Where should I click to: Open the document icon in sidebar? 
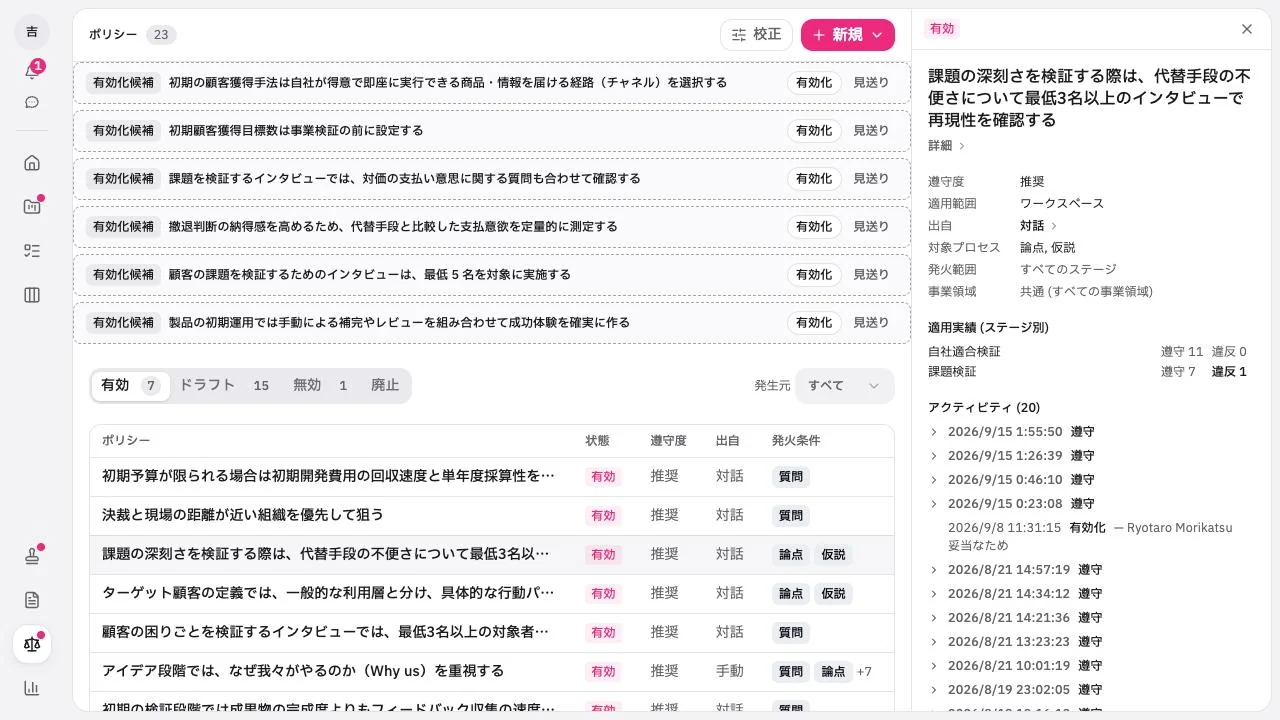tap(32, 600)
